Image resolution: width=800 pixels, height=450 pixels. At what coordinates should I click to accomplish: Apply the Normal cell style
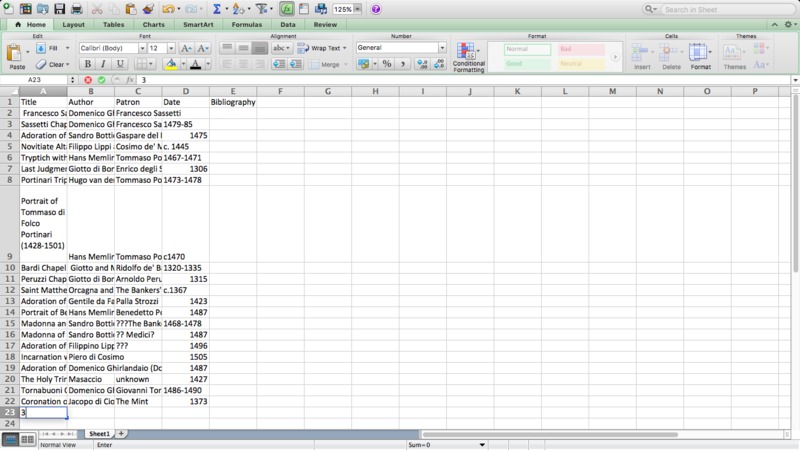coord(528,49)
